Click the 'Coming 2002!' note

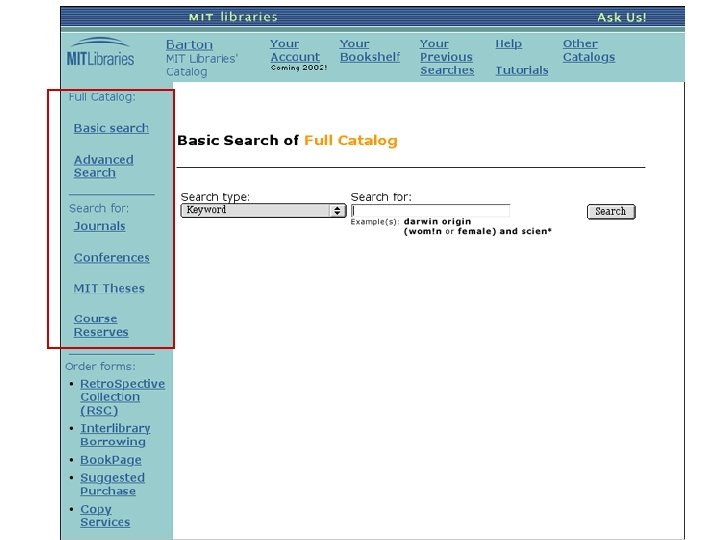pyautogui.click(x=299, y=68)
